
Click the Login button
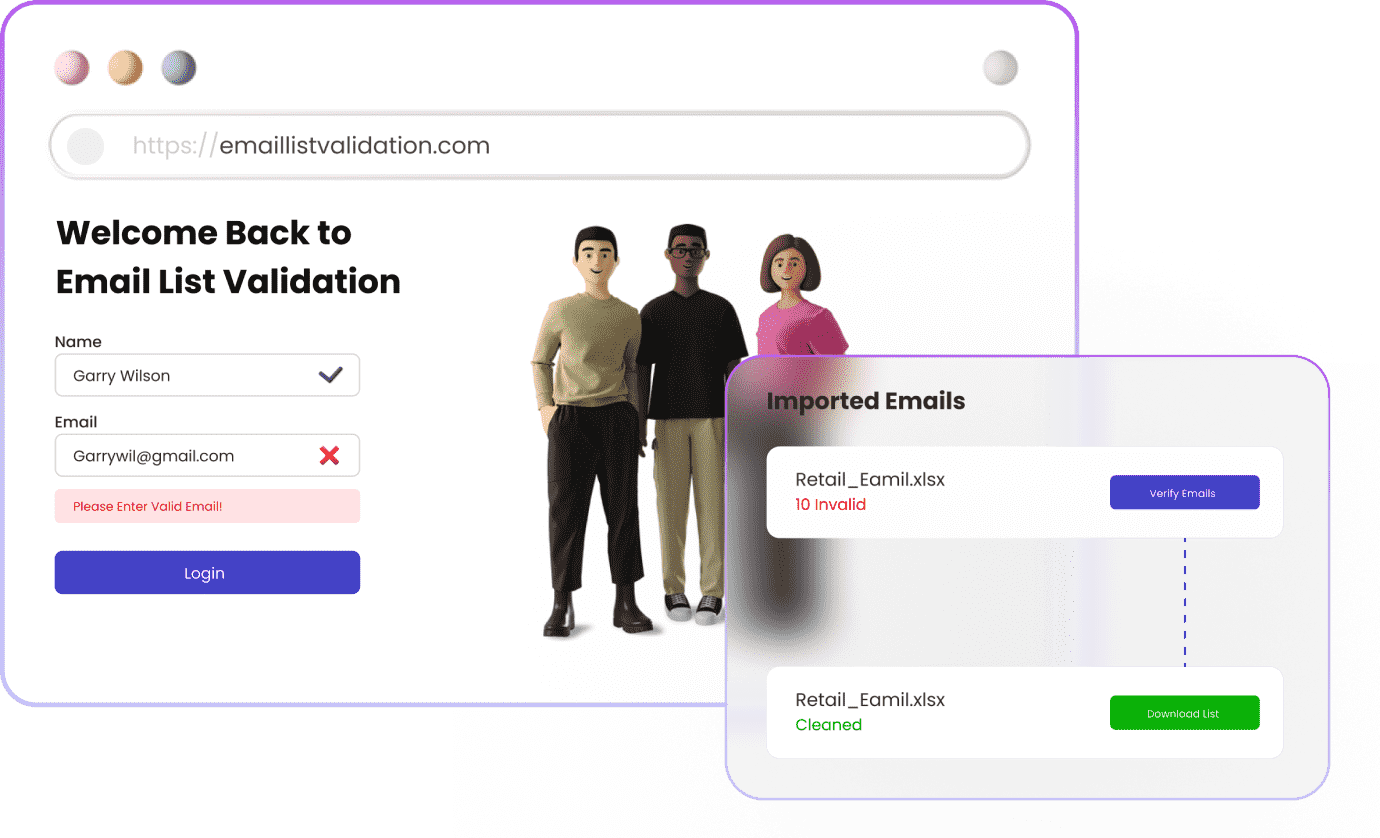(x=207, y=573)
